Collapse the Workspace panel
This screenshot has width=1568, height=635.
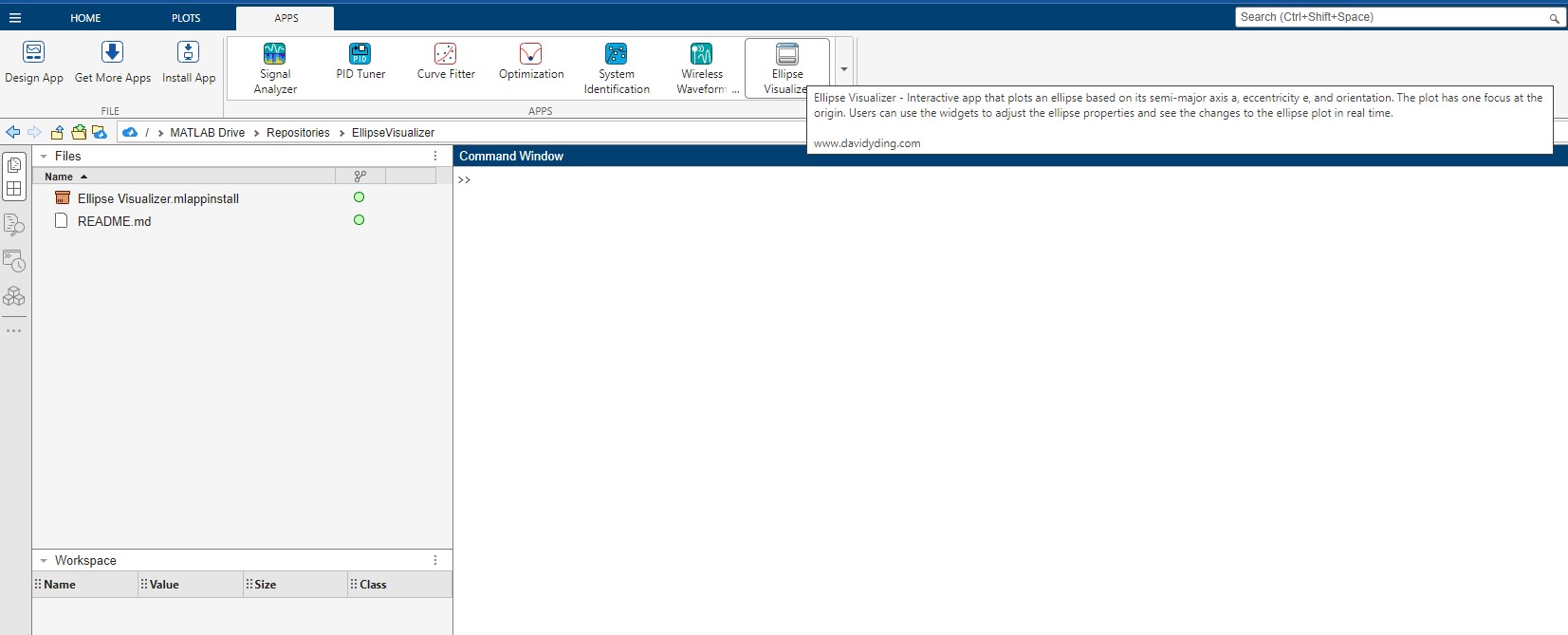44,561
